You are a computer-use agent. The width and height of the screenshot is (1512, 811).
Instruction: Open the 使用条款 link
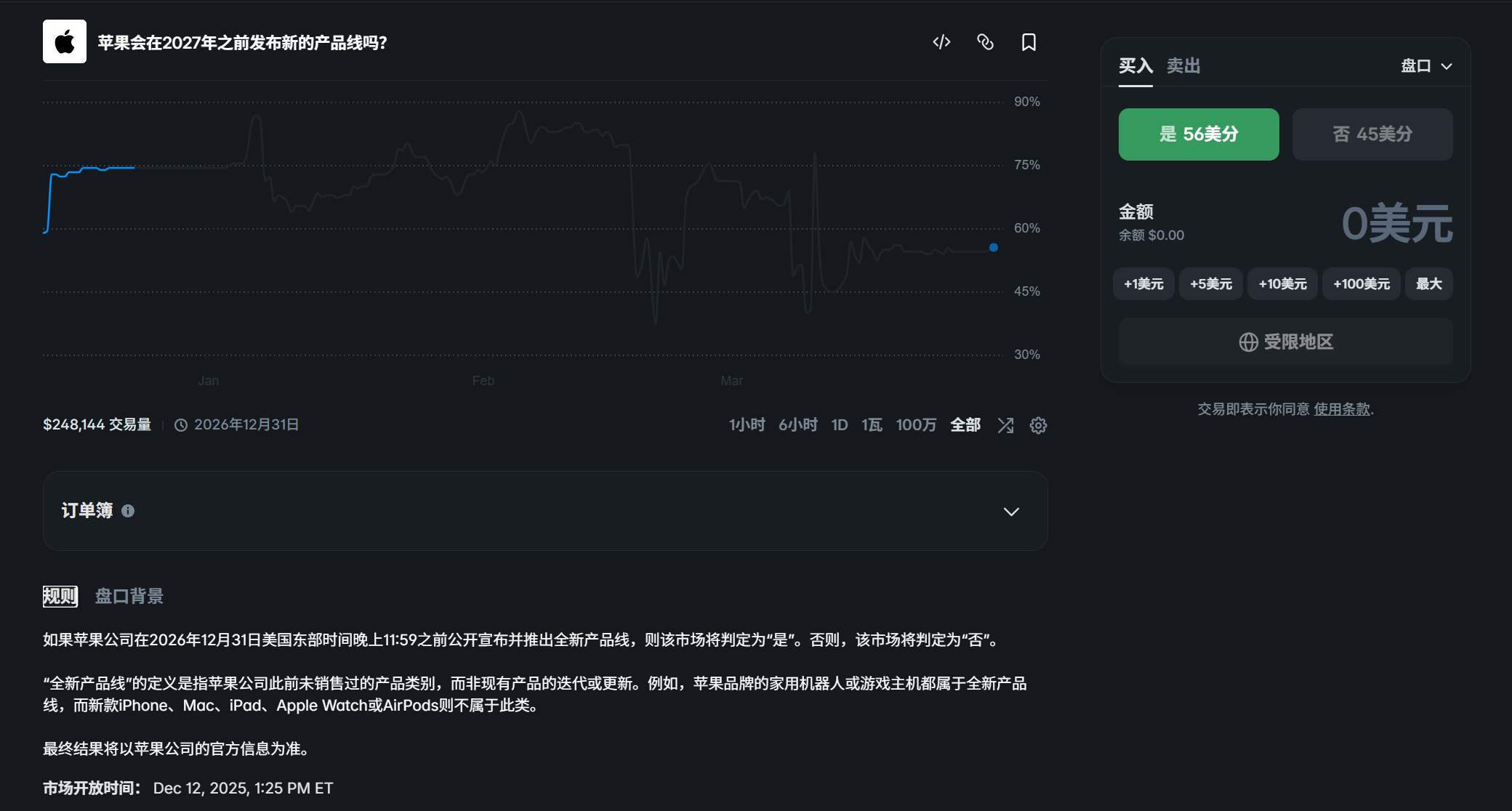[x=1341, y=409]
